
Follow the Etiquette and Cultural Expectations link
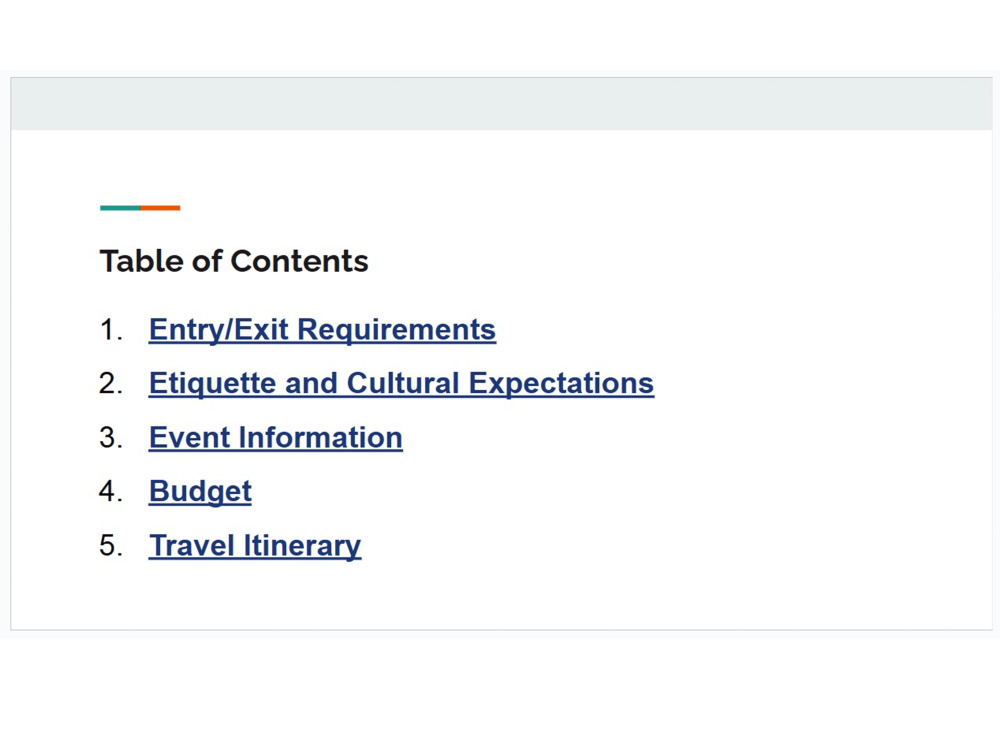pyautogui.click(x=401, y=384)
